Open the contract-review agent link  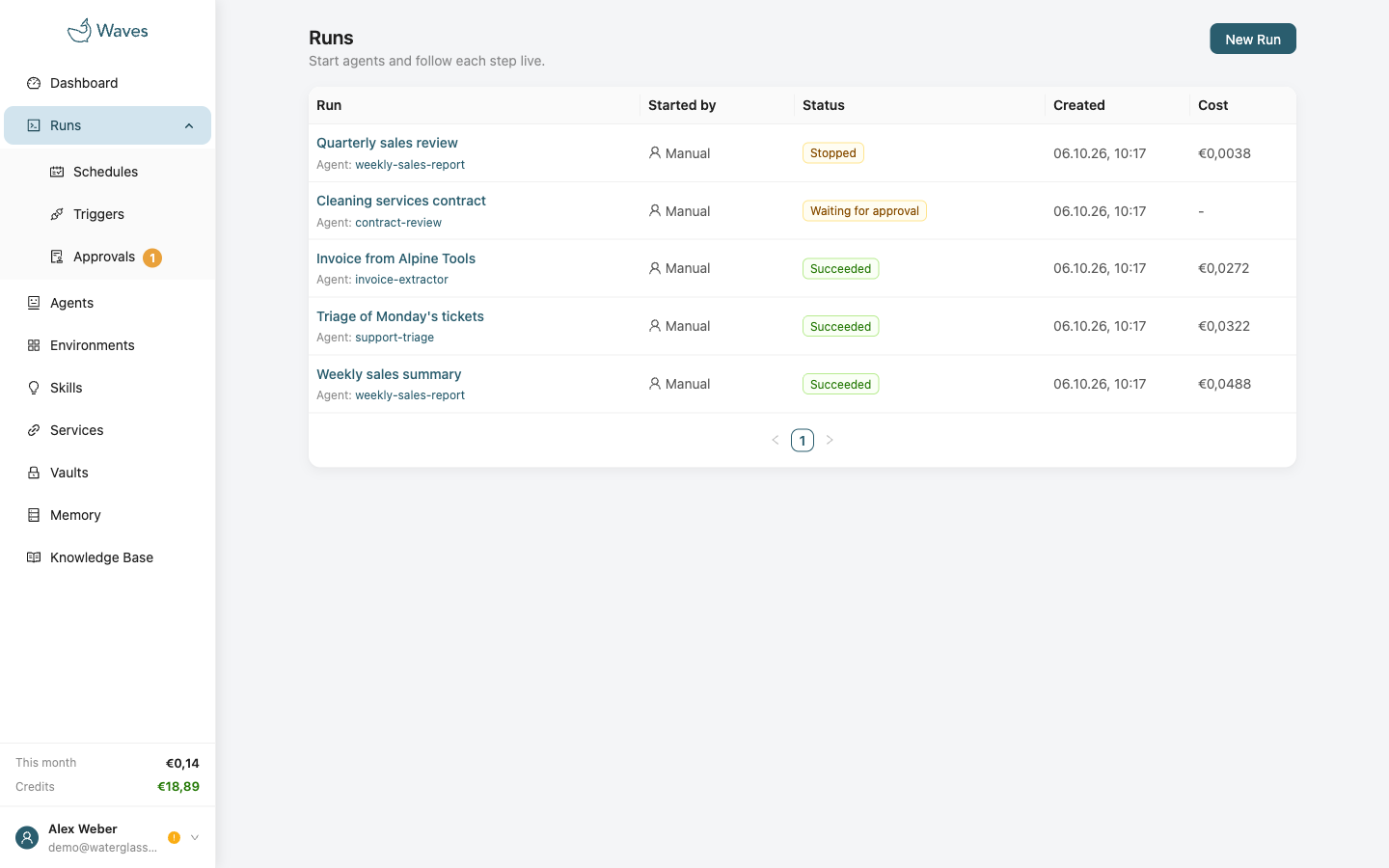click(398, 223)
